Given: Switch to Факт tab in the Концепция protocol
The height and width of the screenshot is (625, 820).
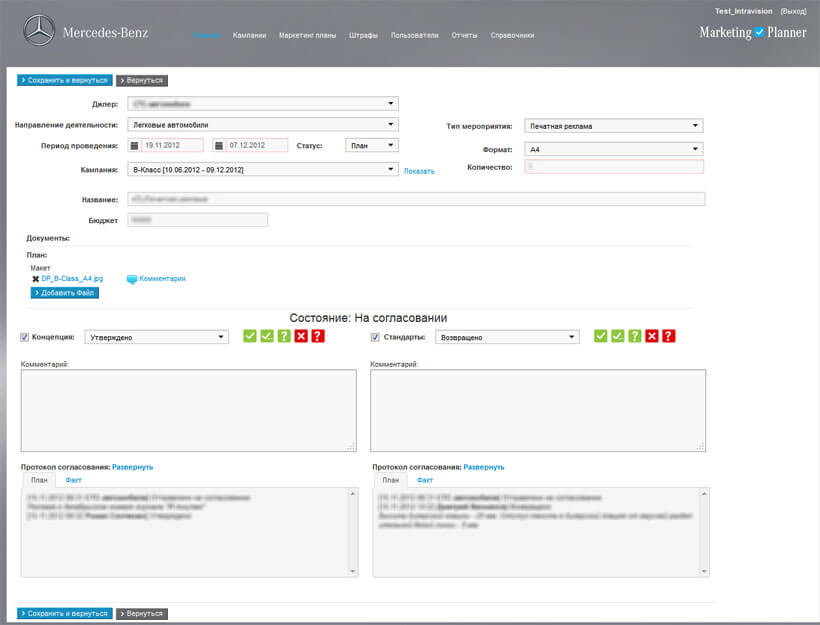Looking at the screenshot, I should pos(74,480).
